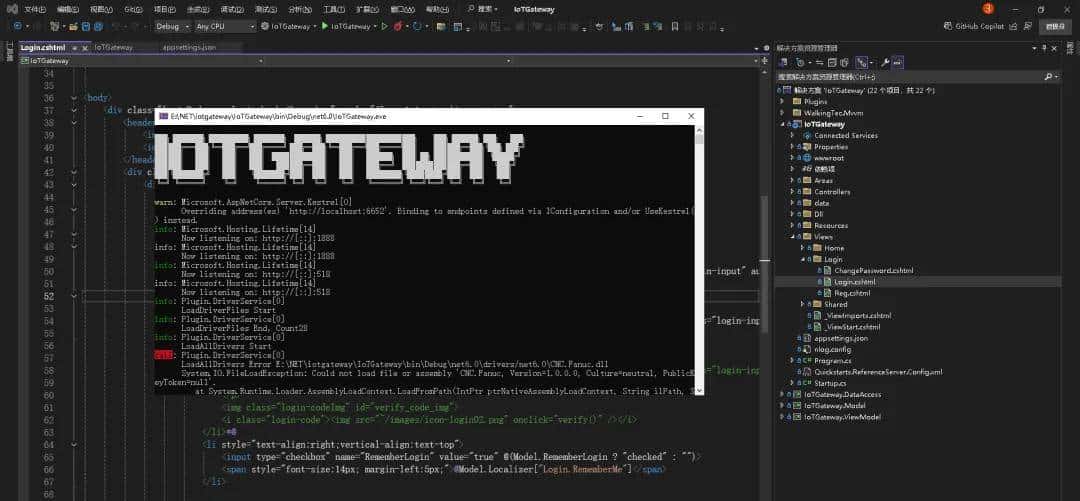Click the Visual Studio logo icon
This screenshot has height=501, width=1080.
coord(11,9)
